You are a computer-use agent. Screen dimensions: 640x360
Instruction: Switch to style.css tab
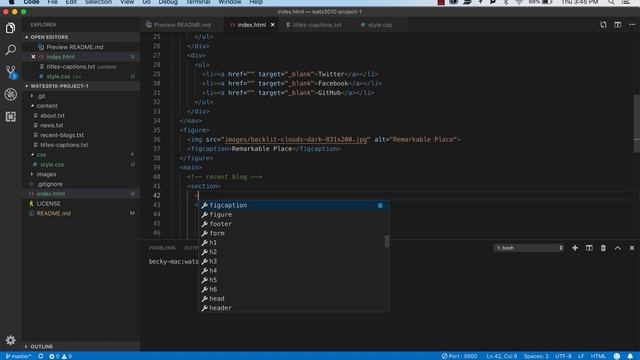(x=380, y=25)
